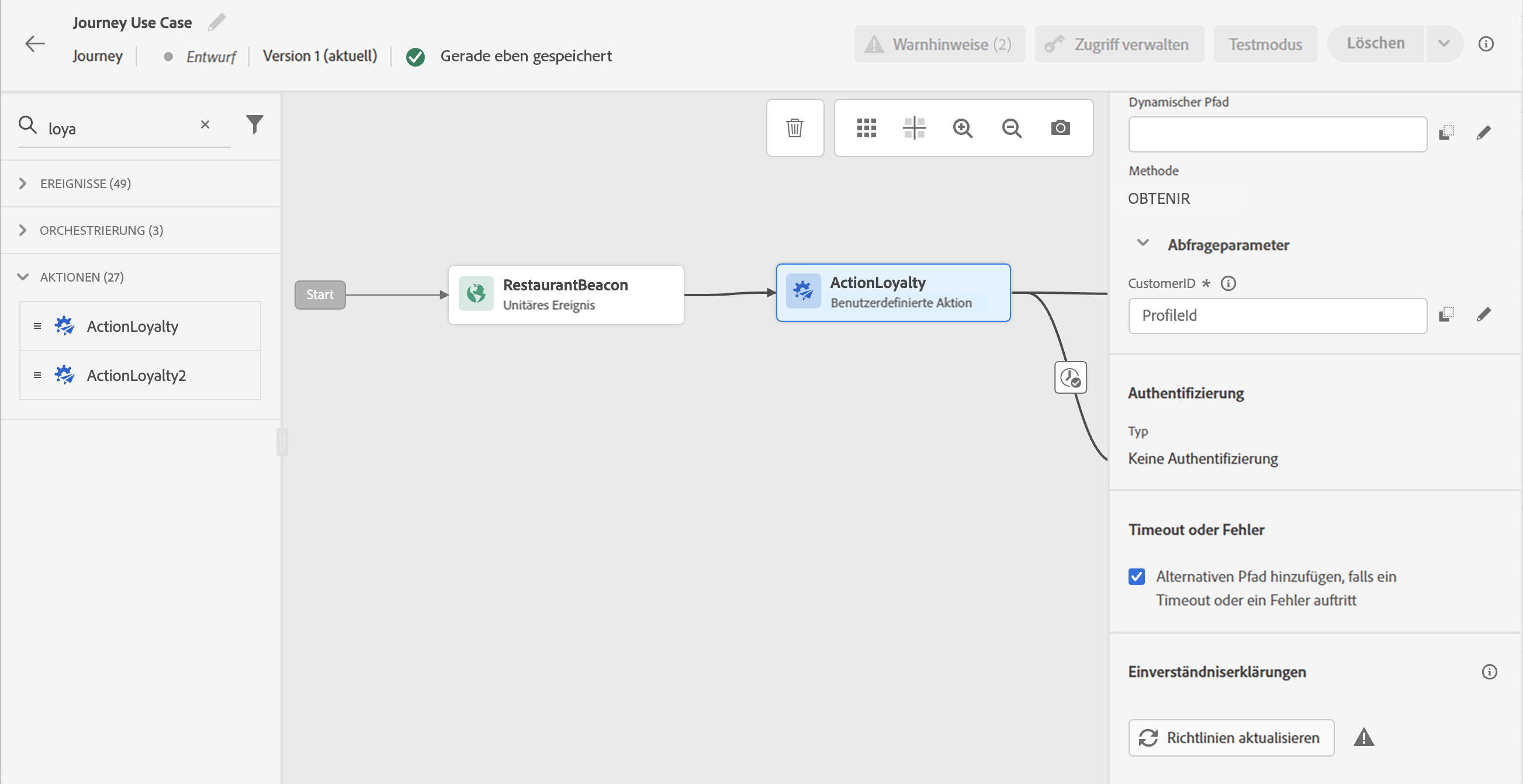Click the pencil icon next to CustomerID field

tap(1483, 315)
